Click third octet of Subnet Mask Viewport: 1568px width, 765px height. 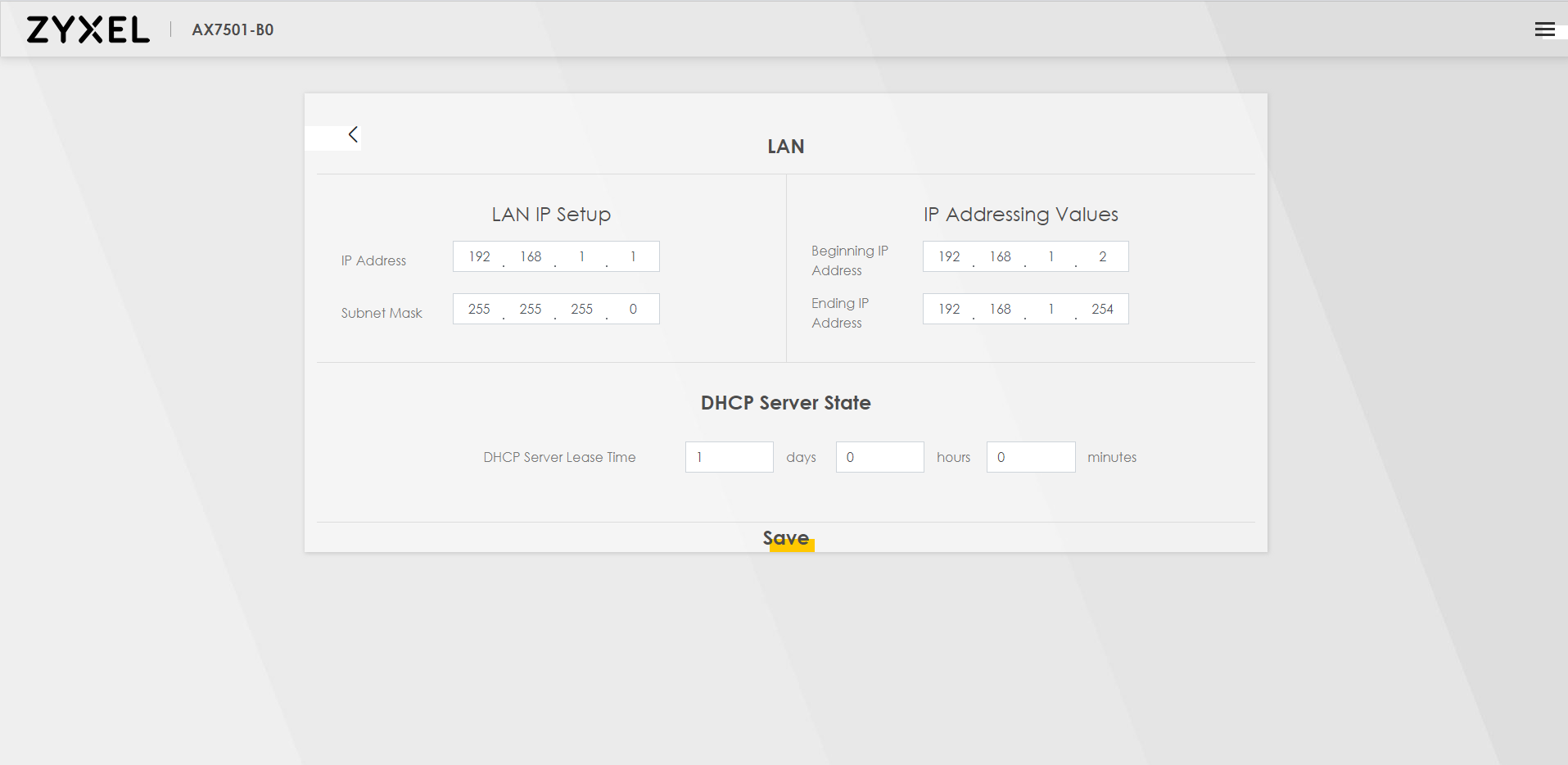(581, 309)
